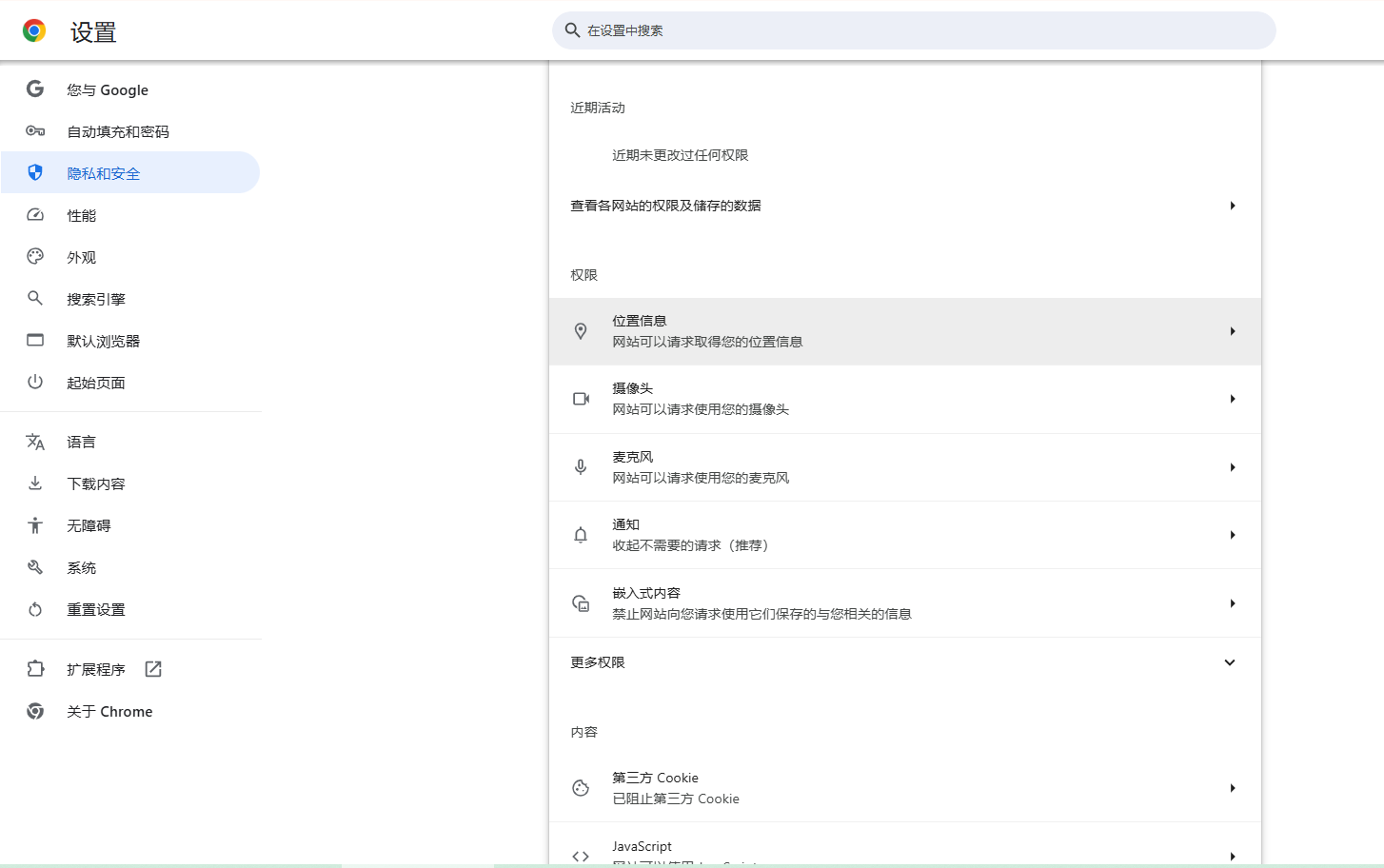Click the embedded content icon for 嵌入式内容
Screen dimensions: 1384x868
[x=581, y=603]
